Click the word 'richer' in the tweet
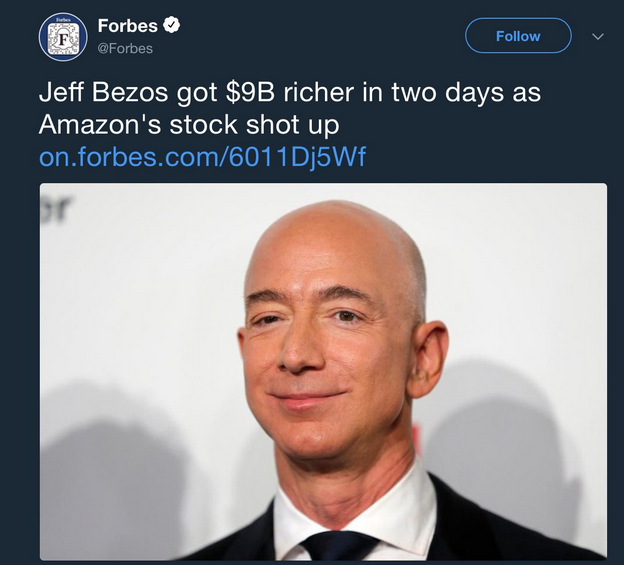The width and height of the screenshot is (624, 565). (318, 92)
